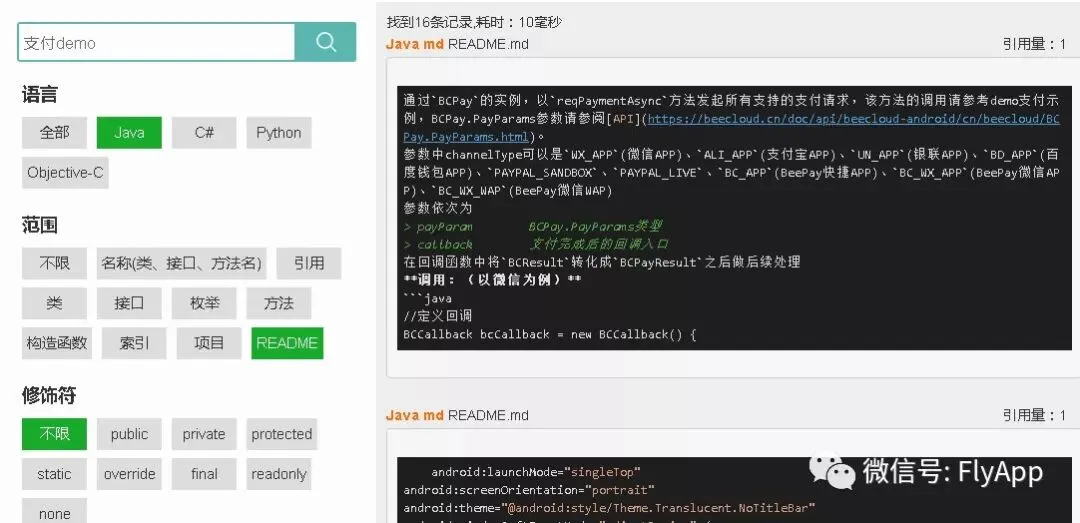
Task: Click the 修饰符 section heading
Action: pyautogui.click(x=49, y=396)
